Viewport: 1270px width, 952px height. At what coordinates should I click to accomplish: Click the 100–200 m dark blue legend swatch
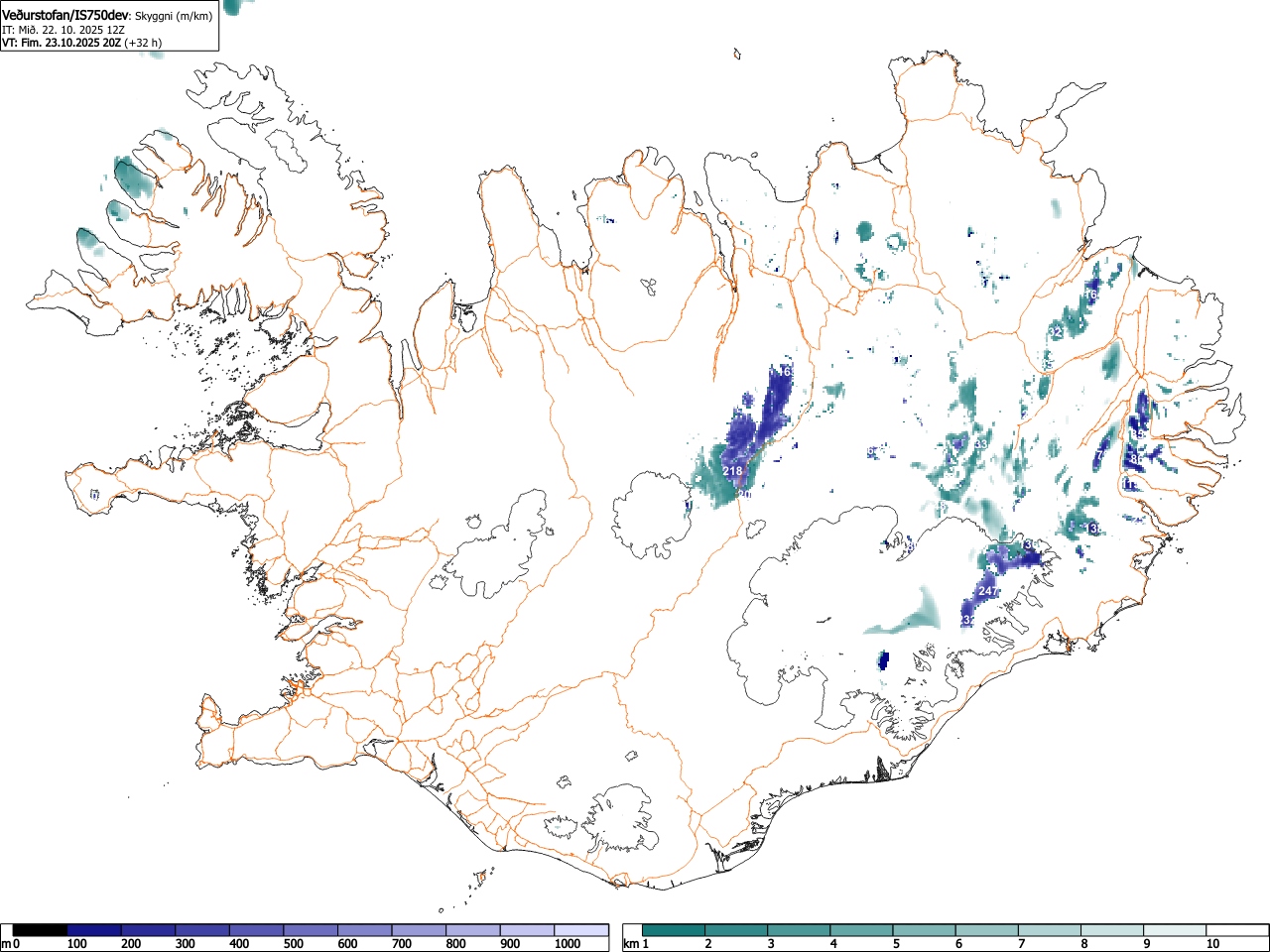(x=94, y=930)
